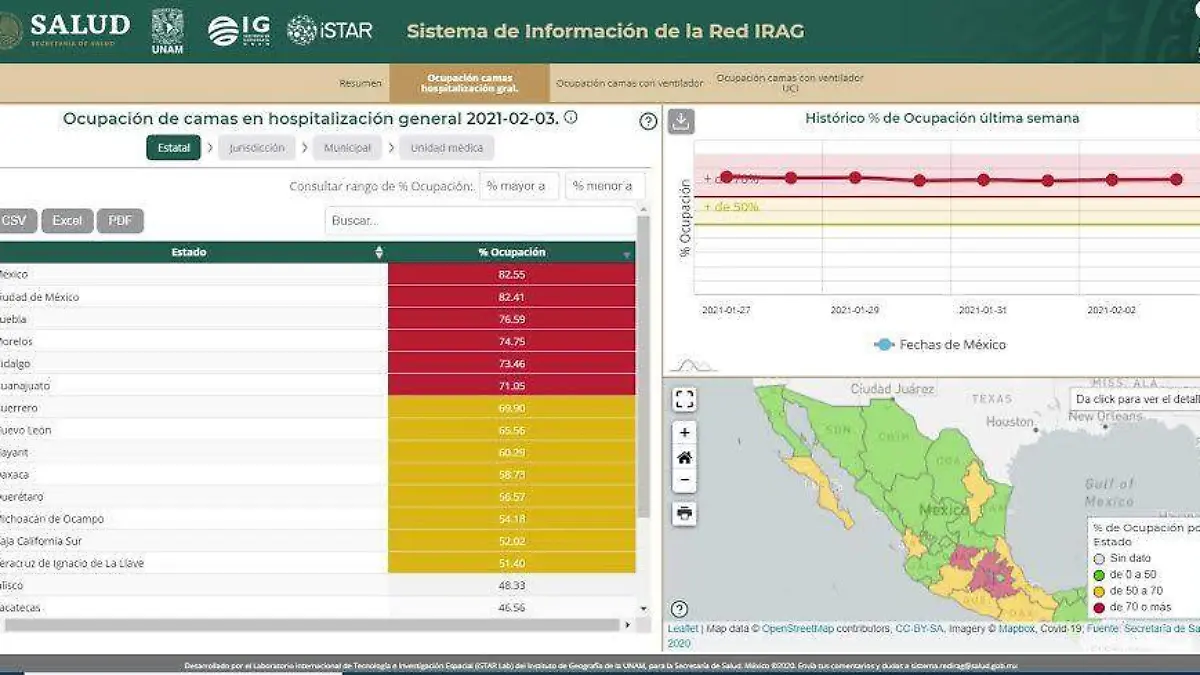Open the Ocupación camas con ventilador UCI tab
The width and height of the screenshot is (1200, 675).
(x=789, y=83)
